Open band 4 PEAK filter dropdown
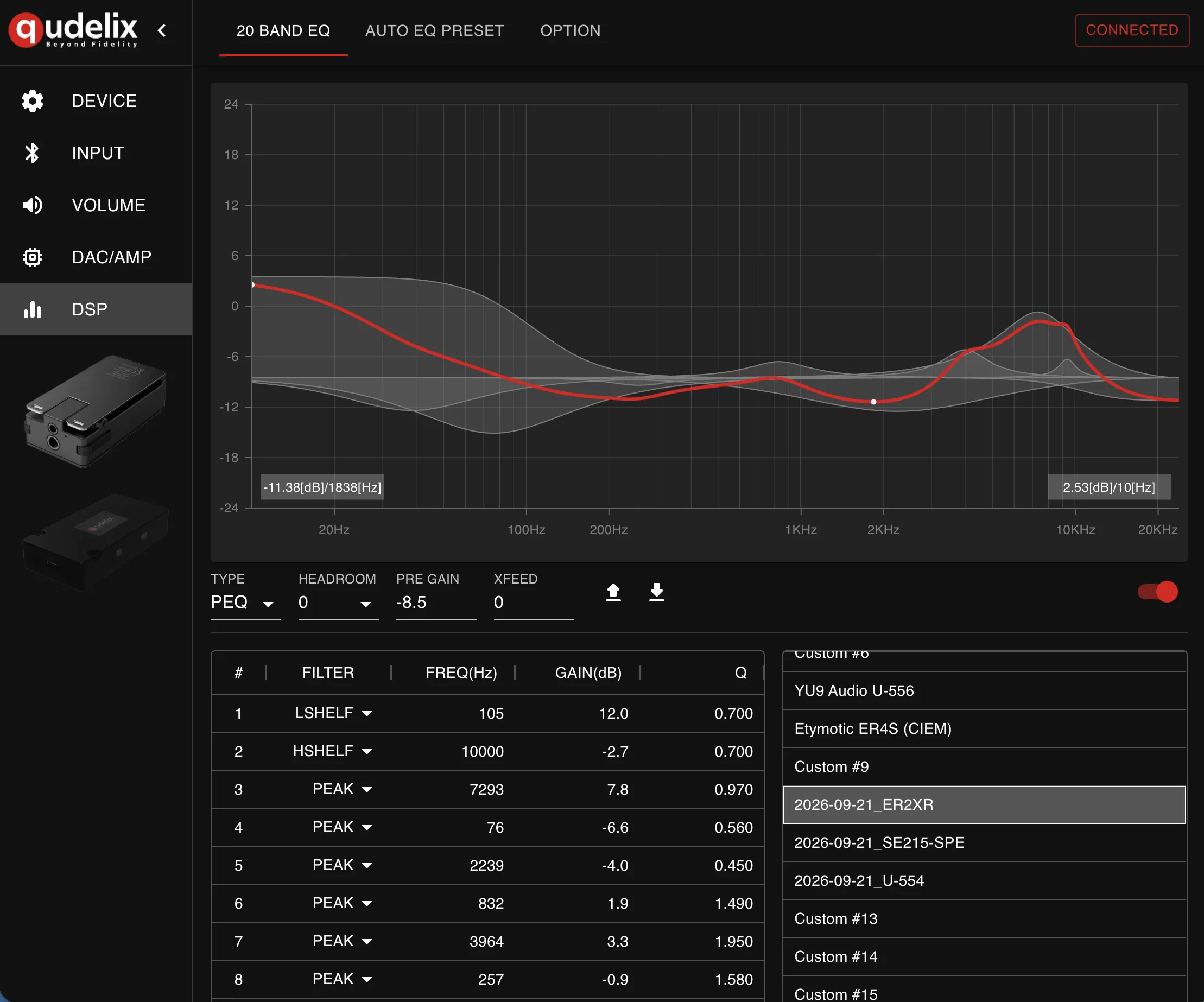This screenshot has height=1002, width=1204. 343,827
